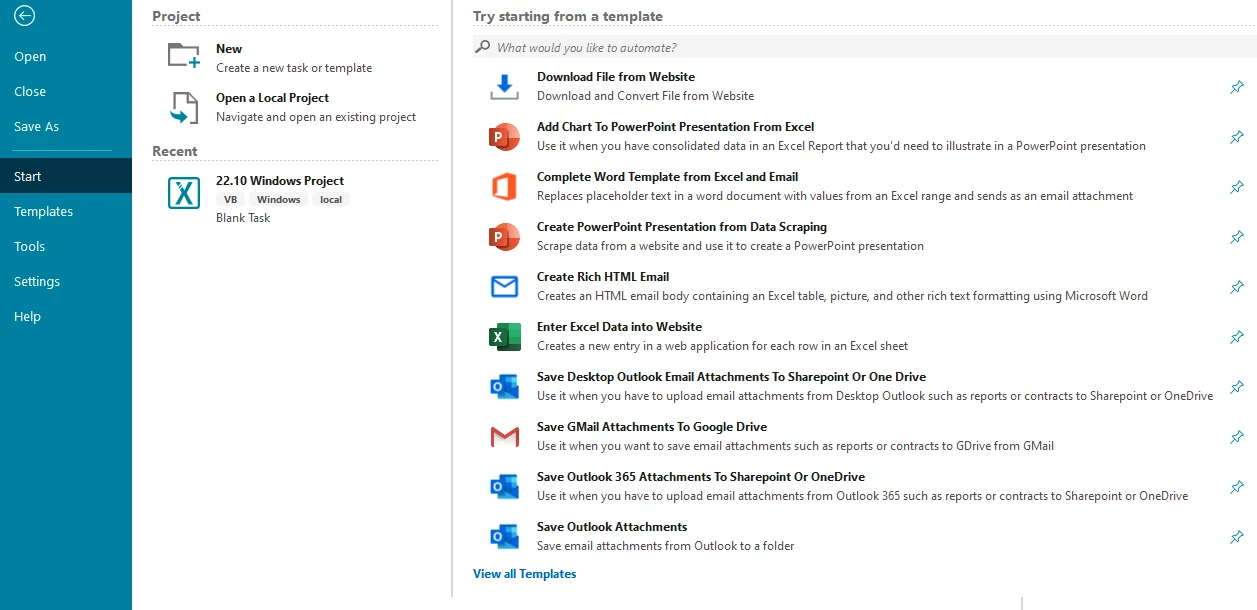This screenshot has width=1257, height=610.
Task: Click the VB tag on recent project
Action: coord(230,199)
